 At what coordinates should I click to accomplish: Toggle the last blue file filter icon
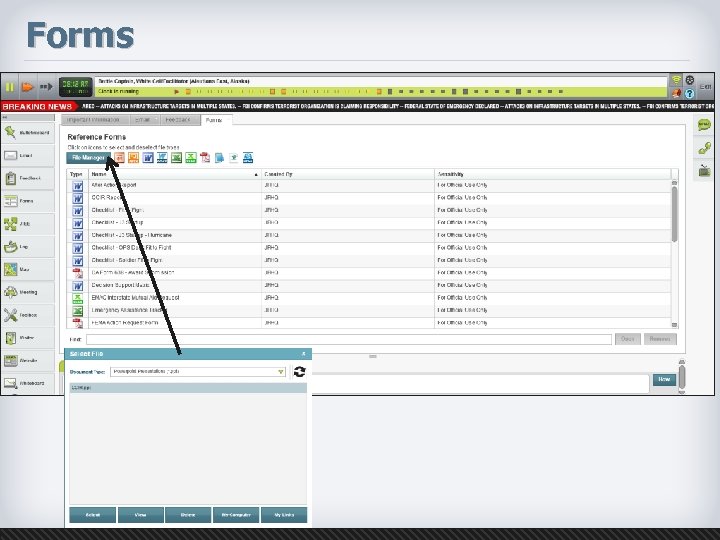pyautogui.click(x=248, y=158)
